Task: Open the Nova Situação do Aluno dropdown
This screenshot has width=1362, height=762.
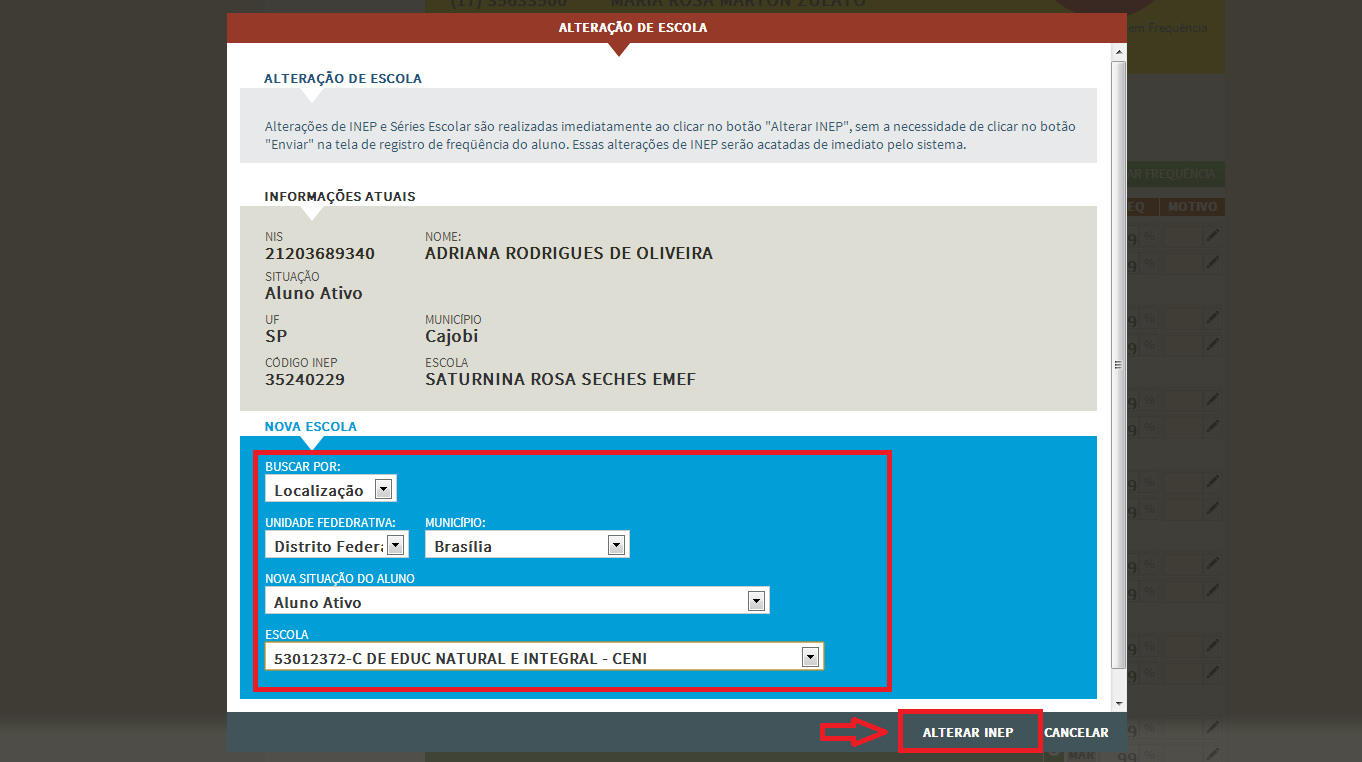Action: click(x=517, y=601)
